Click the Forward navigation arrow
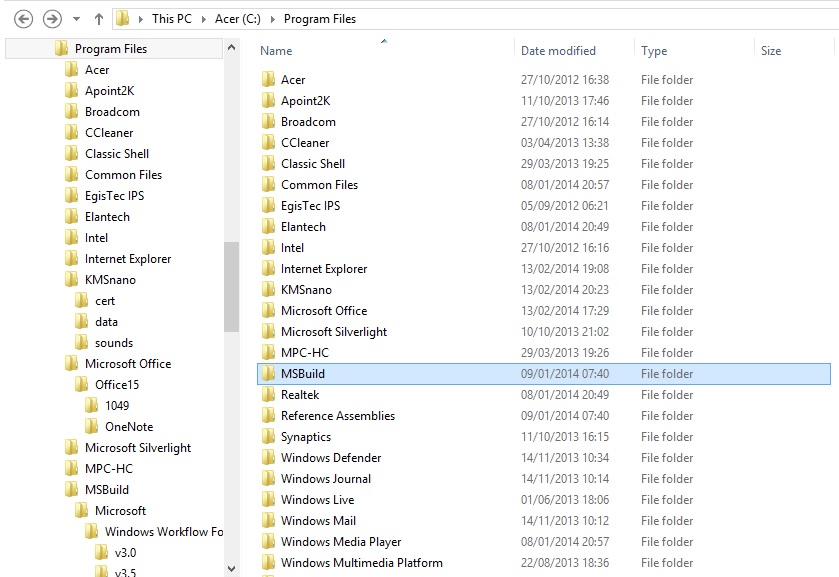Viewport: 839px width, 577px height. click(x=52, y=19)
